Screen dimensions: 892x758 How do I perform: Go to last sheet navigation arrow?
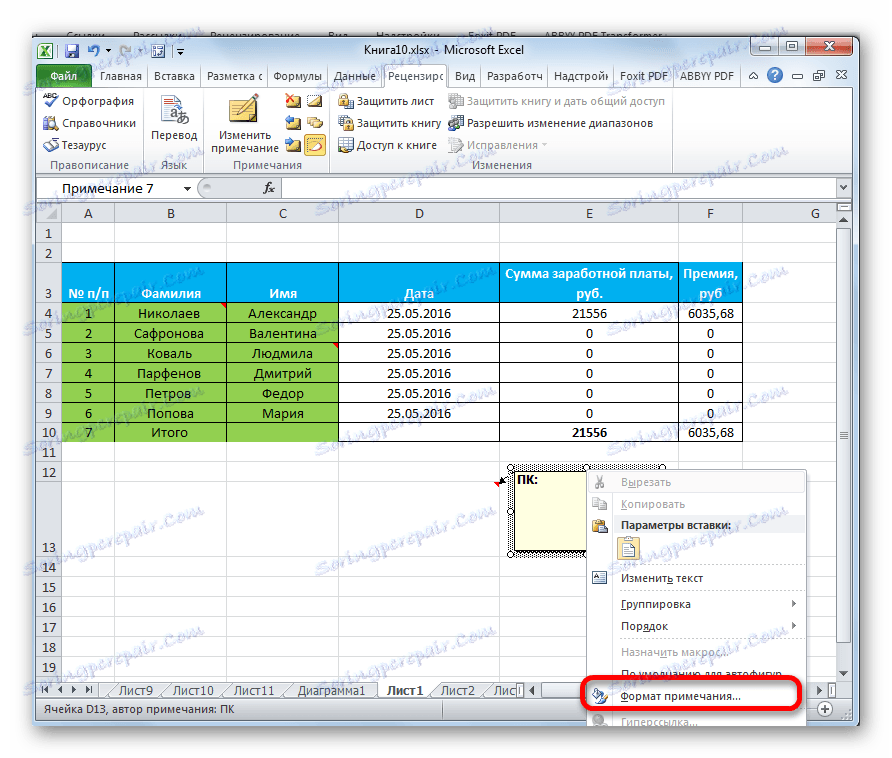pos(88,690)
